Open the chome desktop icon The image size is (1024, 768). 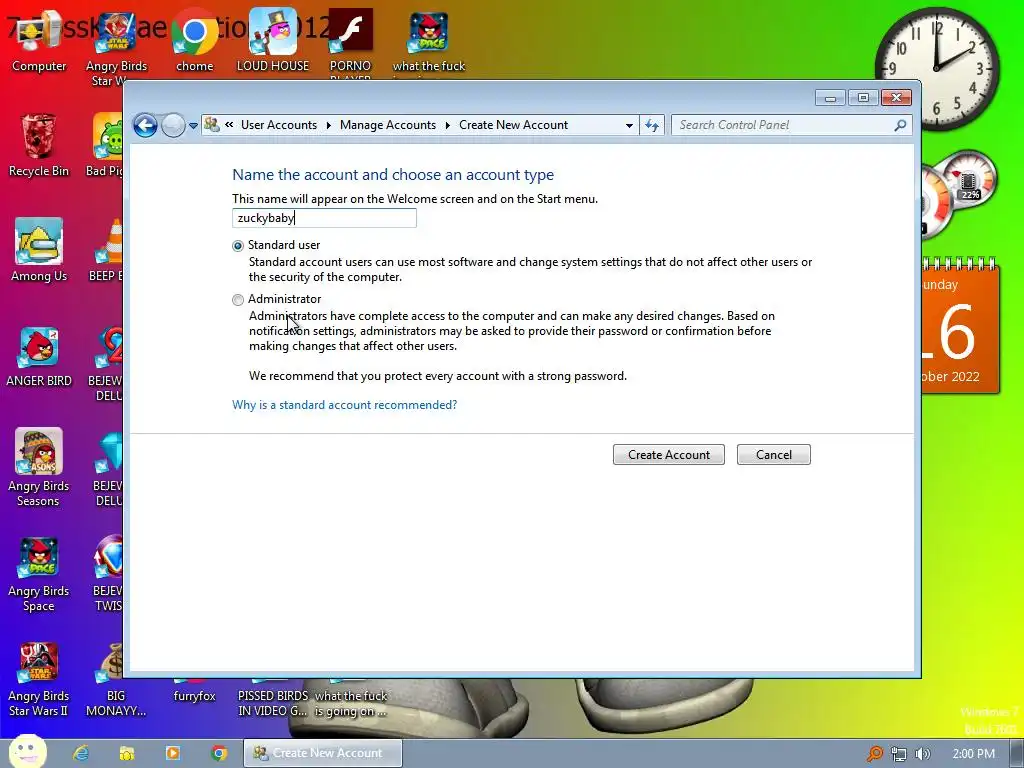195,42
